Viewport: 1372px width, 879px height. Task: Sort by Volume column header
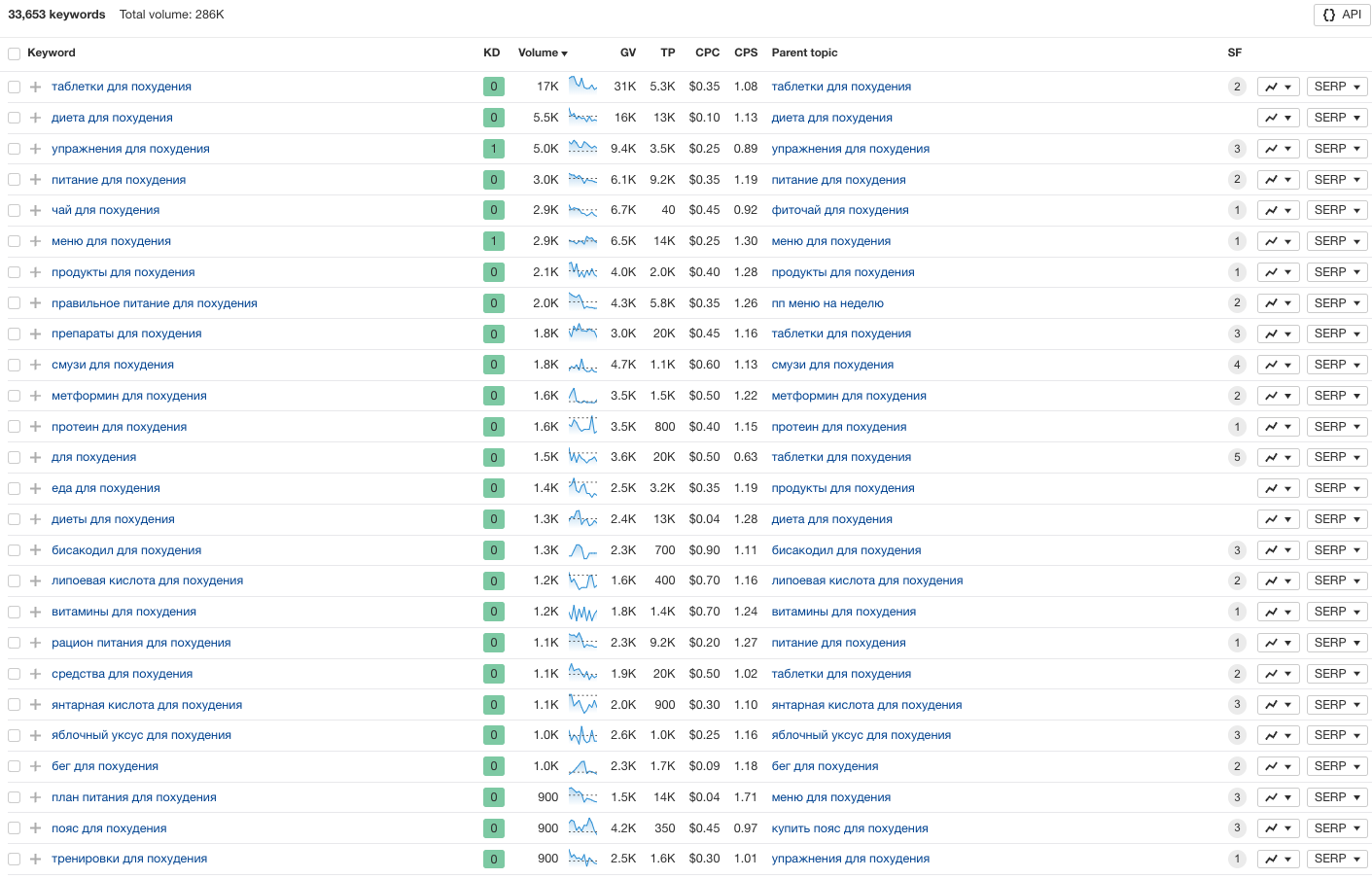click(542, 53)
